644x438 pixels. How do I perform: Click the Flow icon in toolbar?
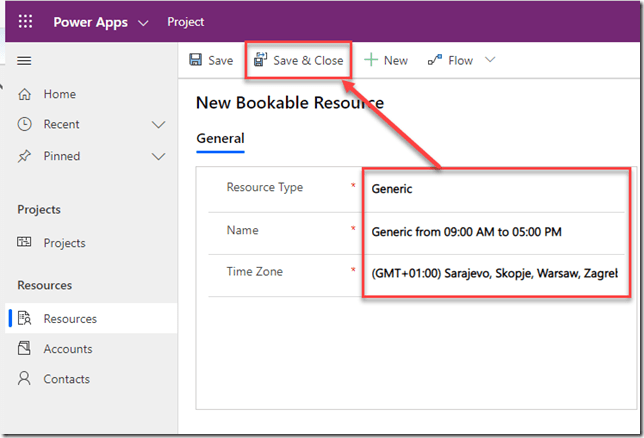coord(435,60)
